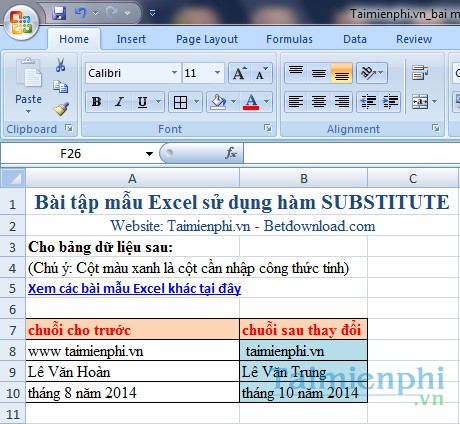Viewport: 460px width, 424px height.
Task: Click the Name Box showing F26
Action: (x=71, y=154)
